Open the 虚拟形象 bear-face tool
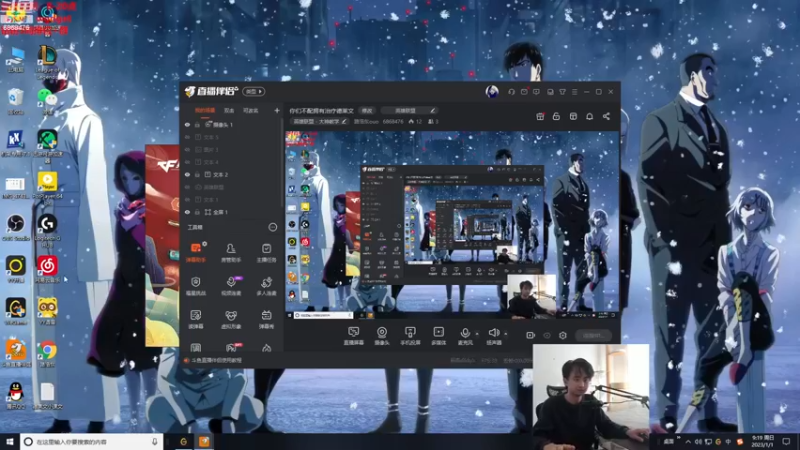 [231, 319]
